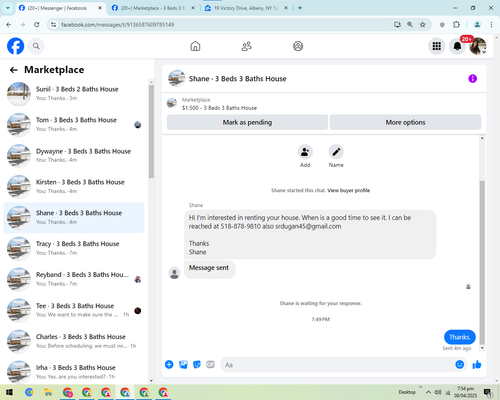The image size is (500, 400).
Task: Open the Windows Start button
Action: [x=9, y=392]
